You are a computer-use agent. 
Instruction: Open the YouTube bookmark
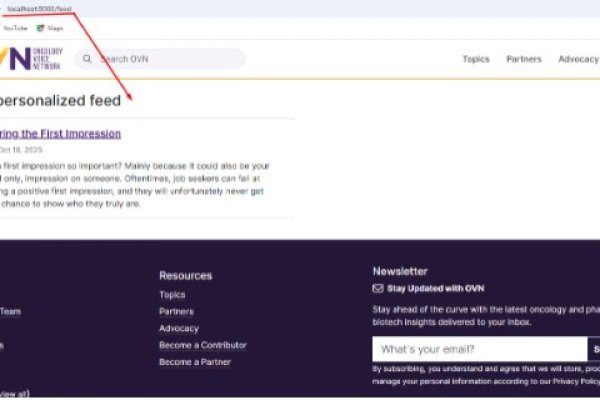click(14, 28)
